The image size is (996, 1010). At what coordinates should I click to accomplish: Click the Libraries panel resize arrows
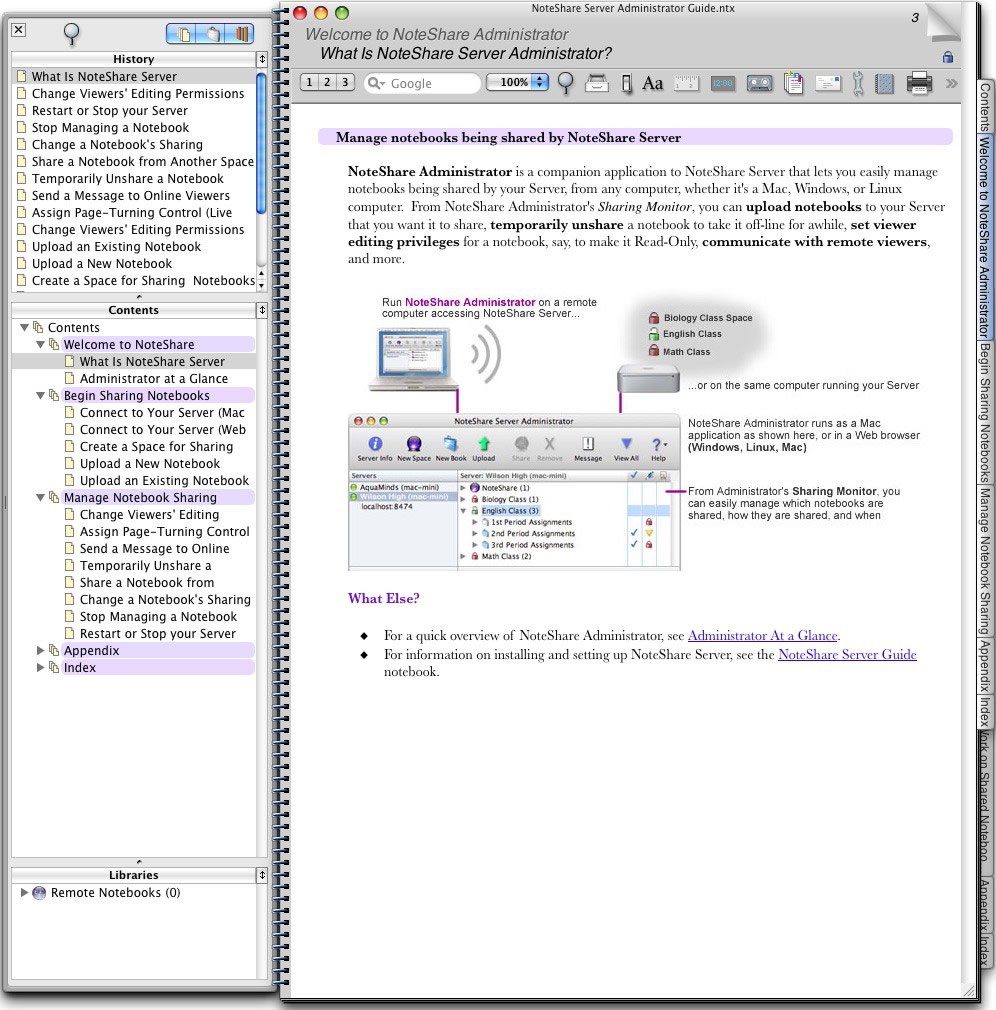pos(262,875)
